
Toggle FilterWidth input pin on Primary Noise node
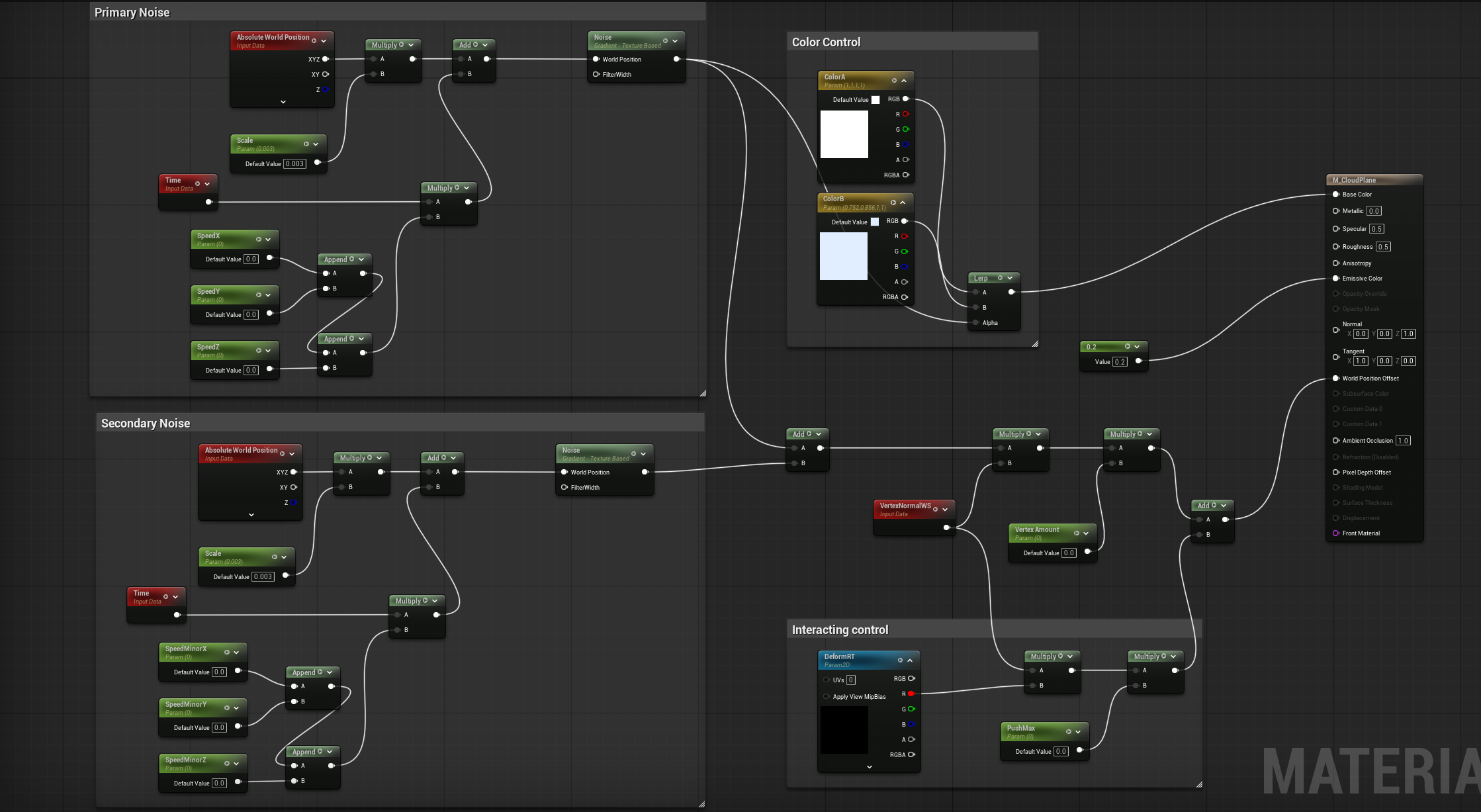[596, 74]
